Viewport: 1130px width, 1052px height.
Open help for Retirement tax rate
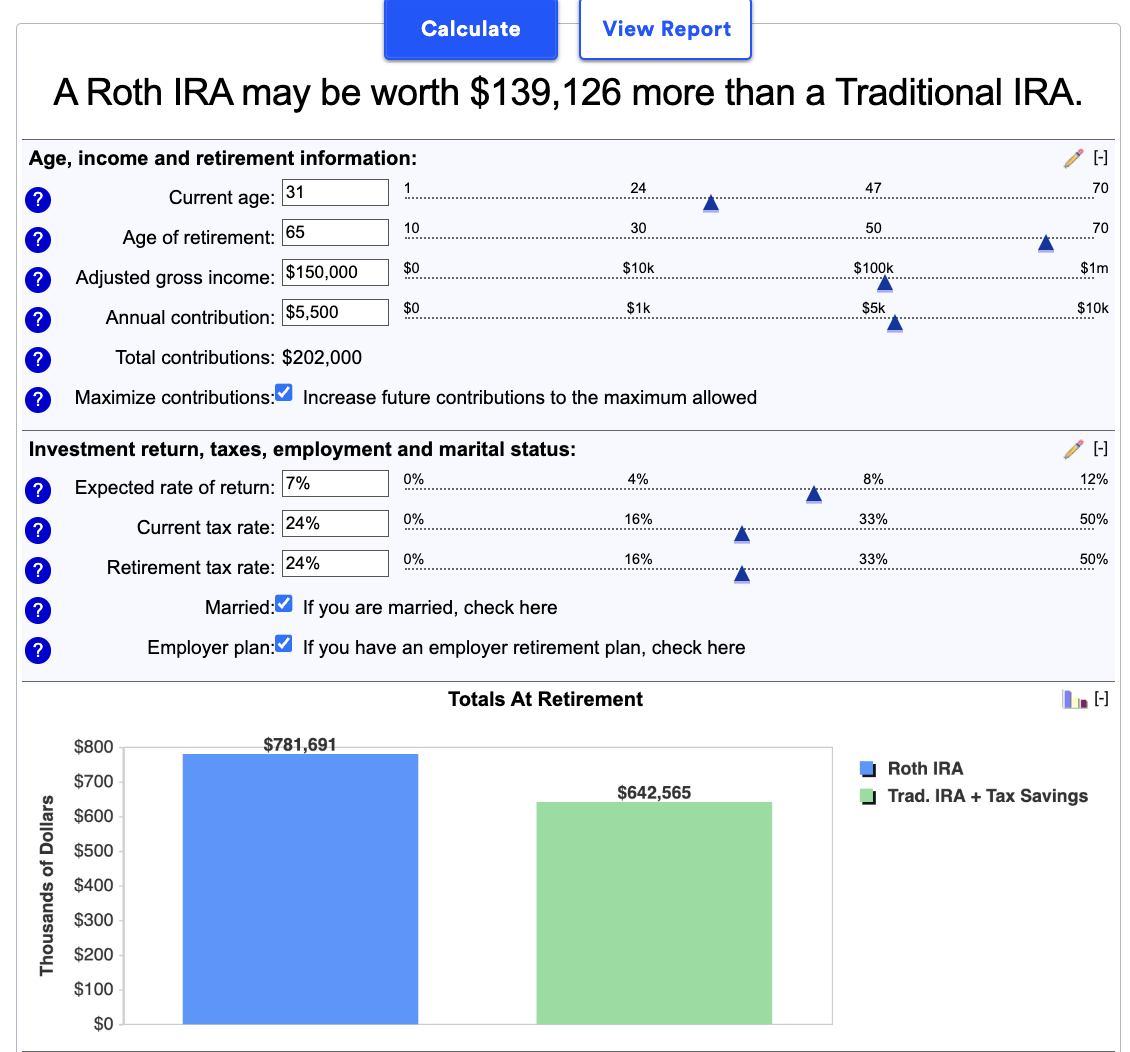point(37,570)
